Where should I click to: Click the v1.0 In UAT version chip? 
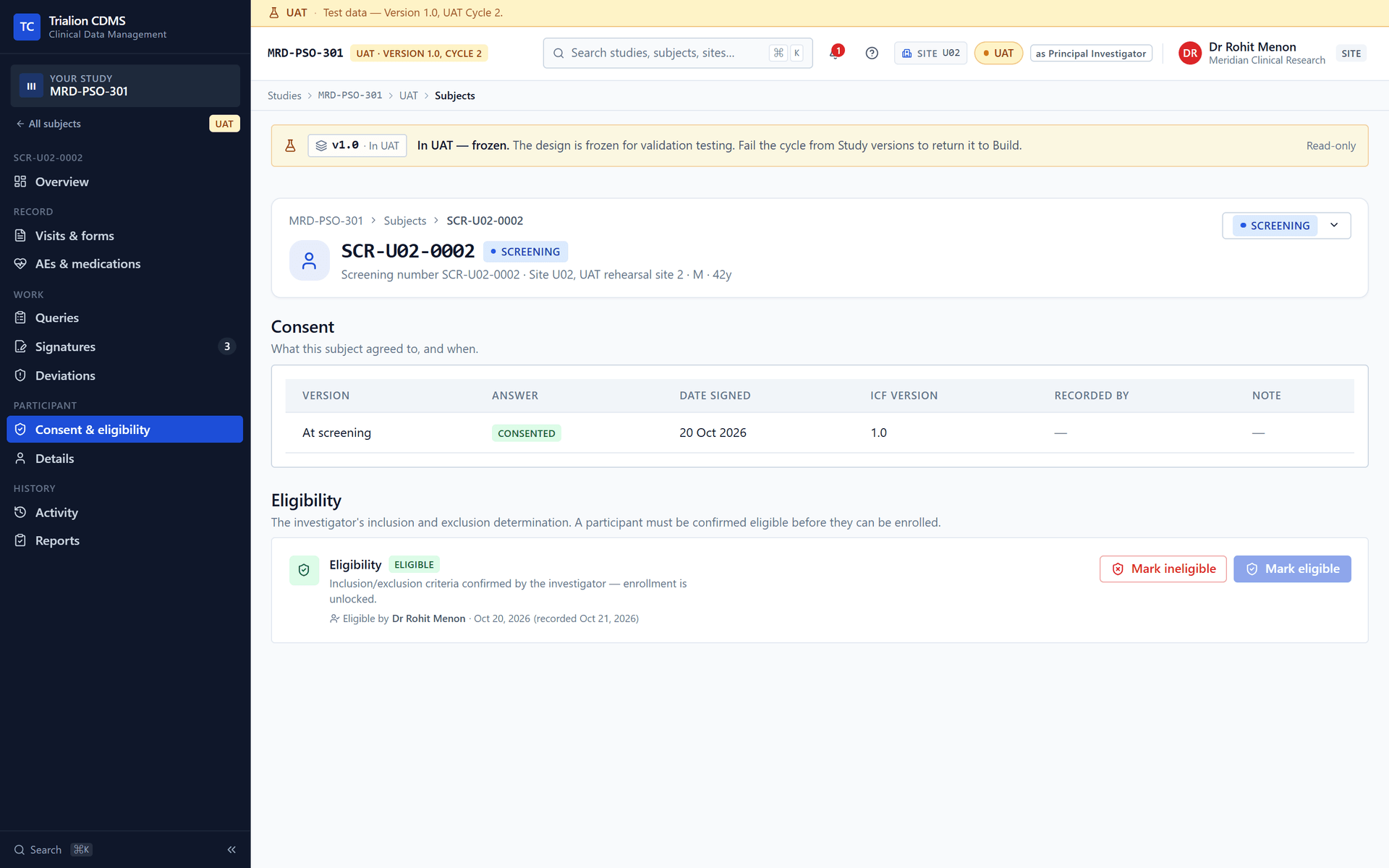click(357, 145)
